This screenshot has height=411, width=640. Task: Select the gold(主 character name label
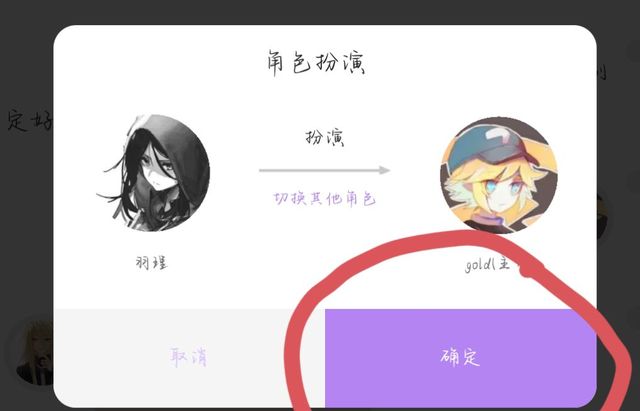[488, 265]
